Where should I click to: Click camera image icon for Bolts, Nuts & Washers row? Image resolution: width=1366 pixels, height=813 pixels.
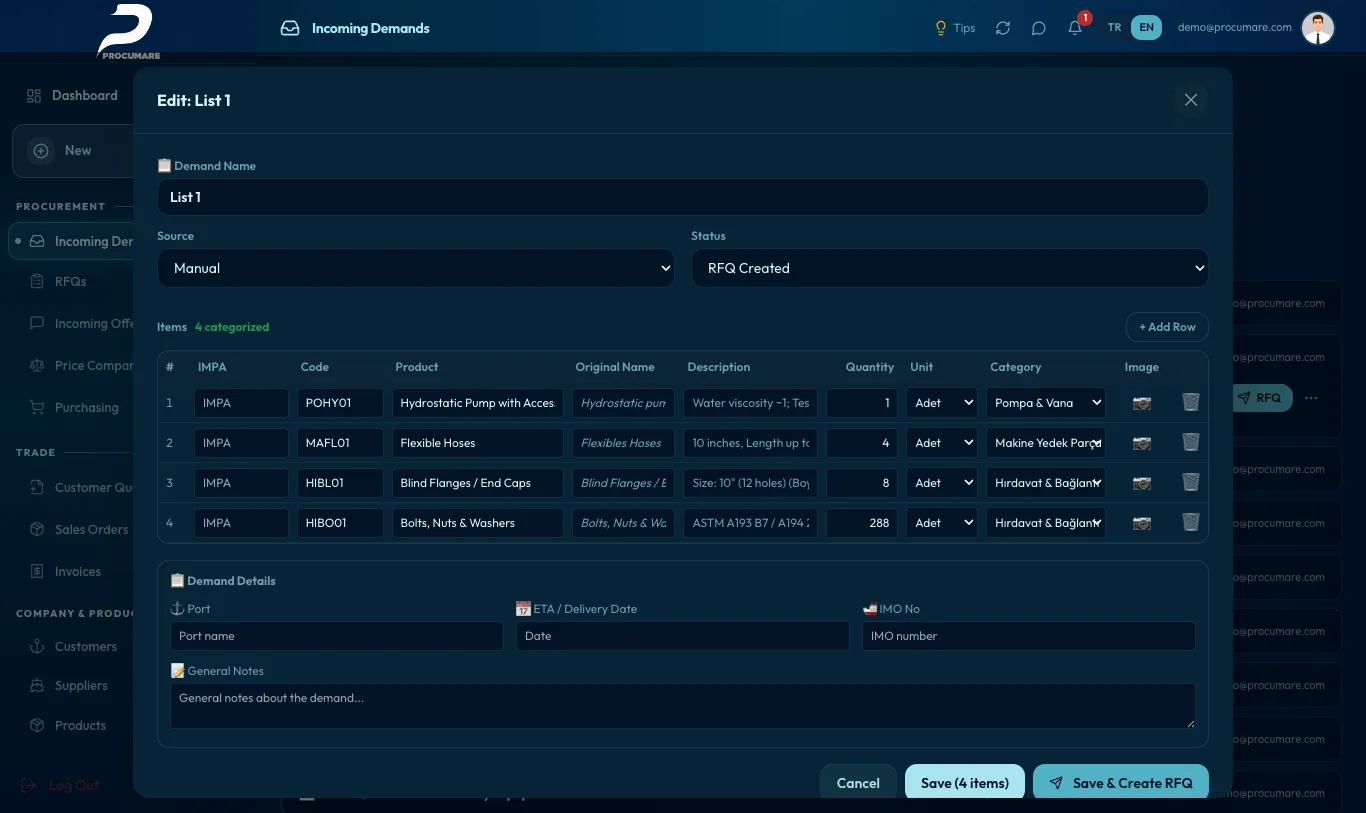click(x=1141, y=523)
